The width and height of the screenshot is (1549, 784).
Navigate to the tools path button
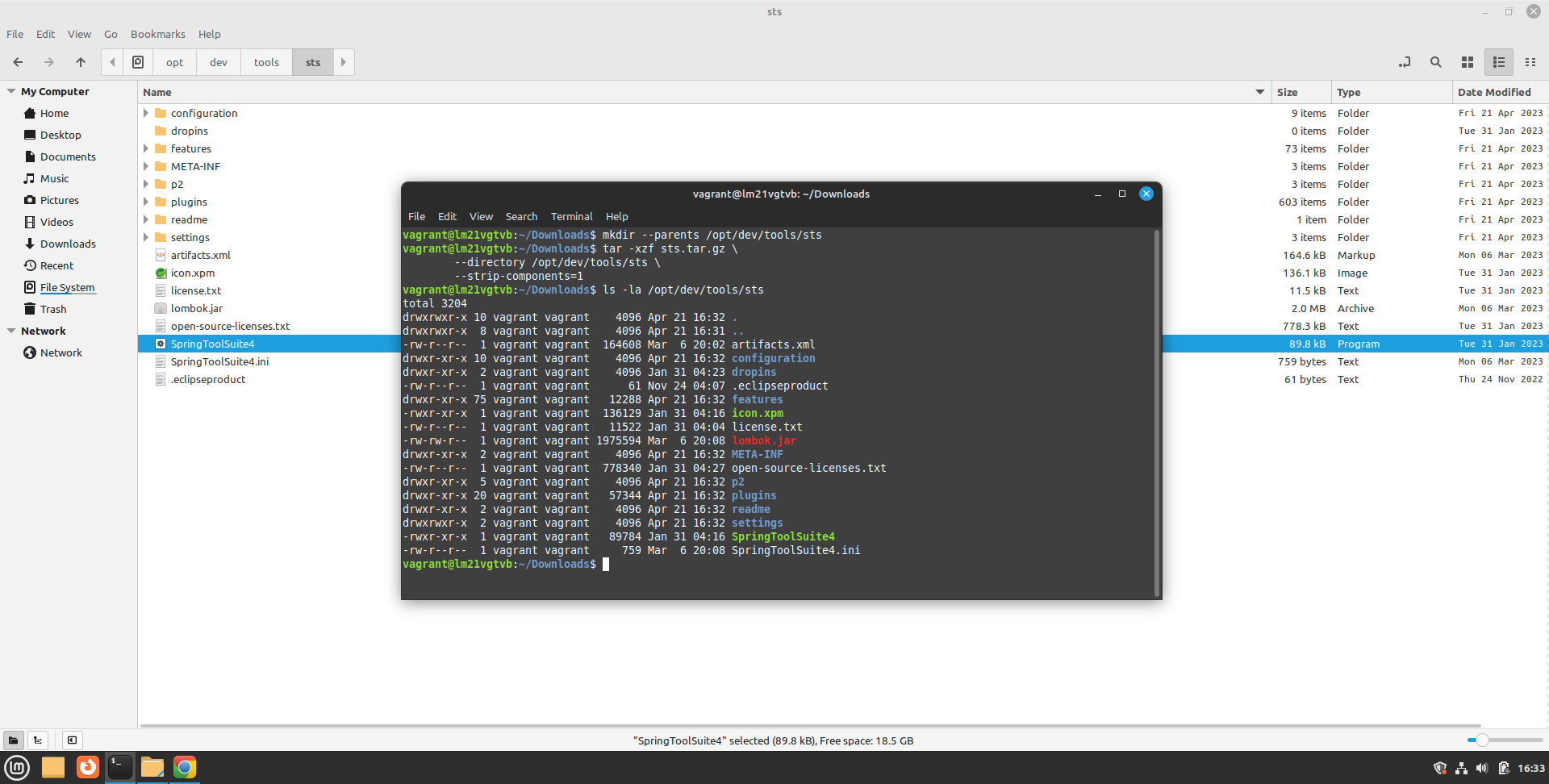tap(266, 62)
